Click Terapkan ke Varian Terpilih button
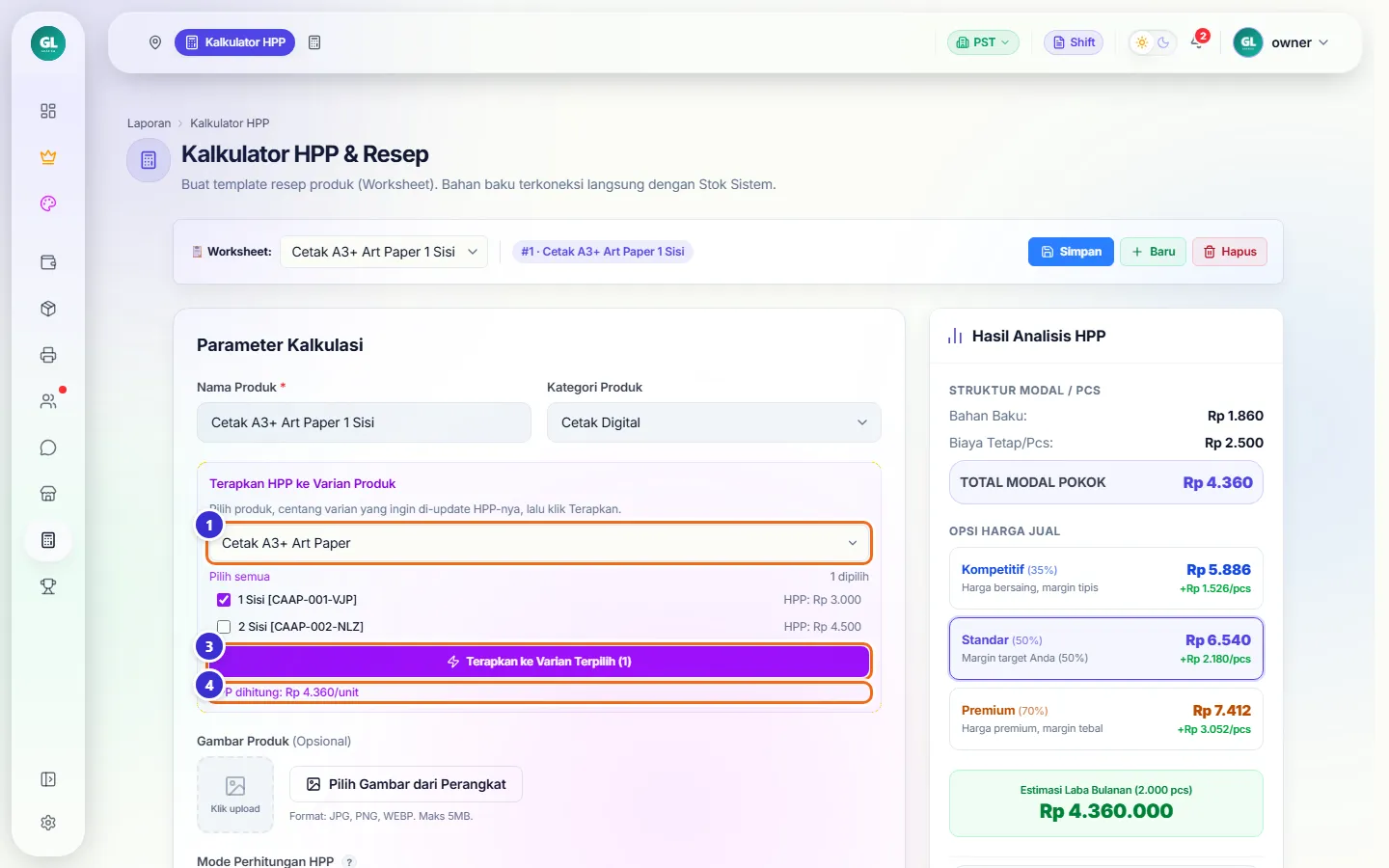 click(539, 662)
